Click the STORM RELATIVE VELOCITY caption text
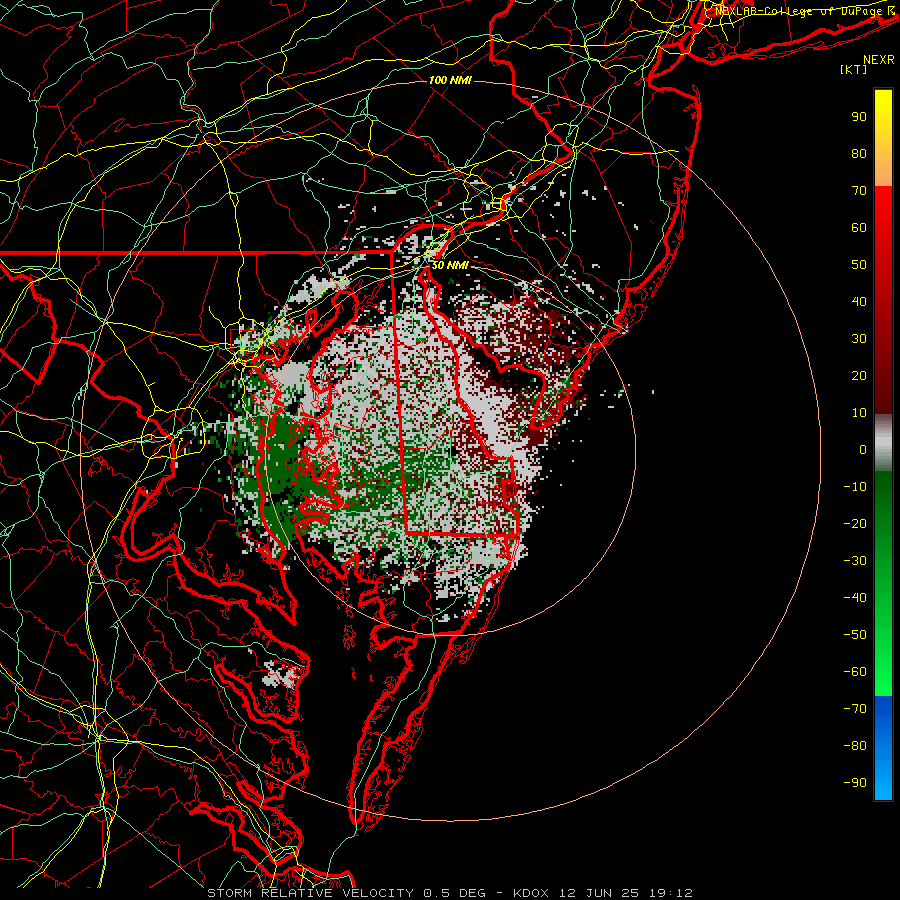 [310, 893]
